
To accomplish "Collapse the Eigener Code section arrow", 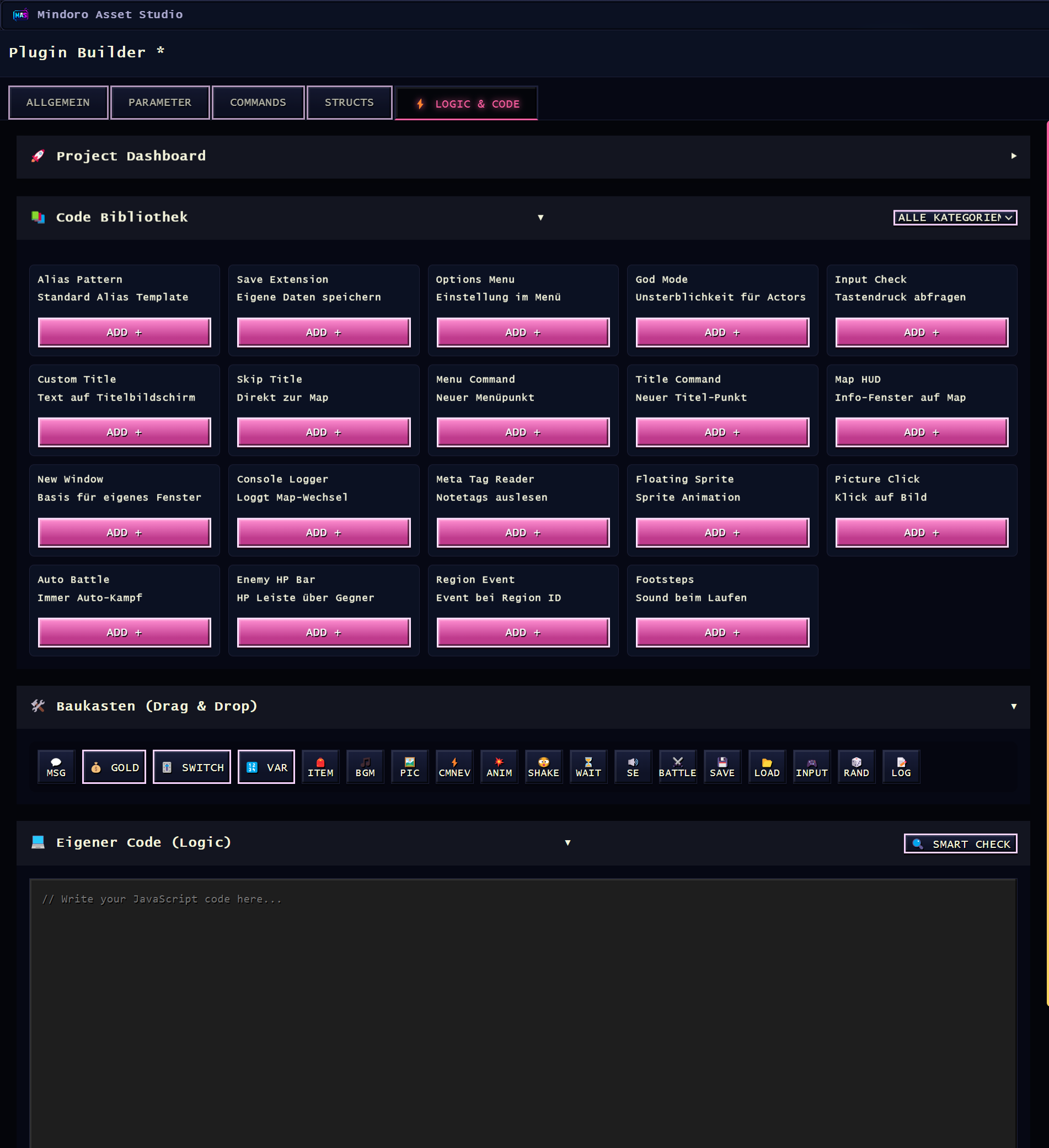I will tap(568, 843).
